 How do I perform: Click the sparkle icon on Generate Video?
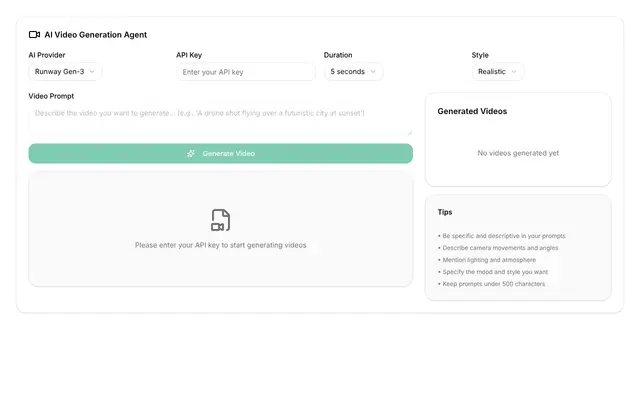191,153
